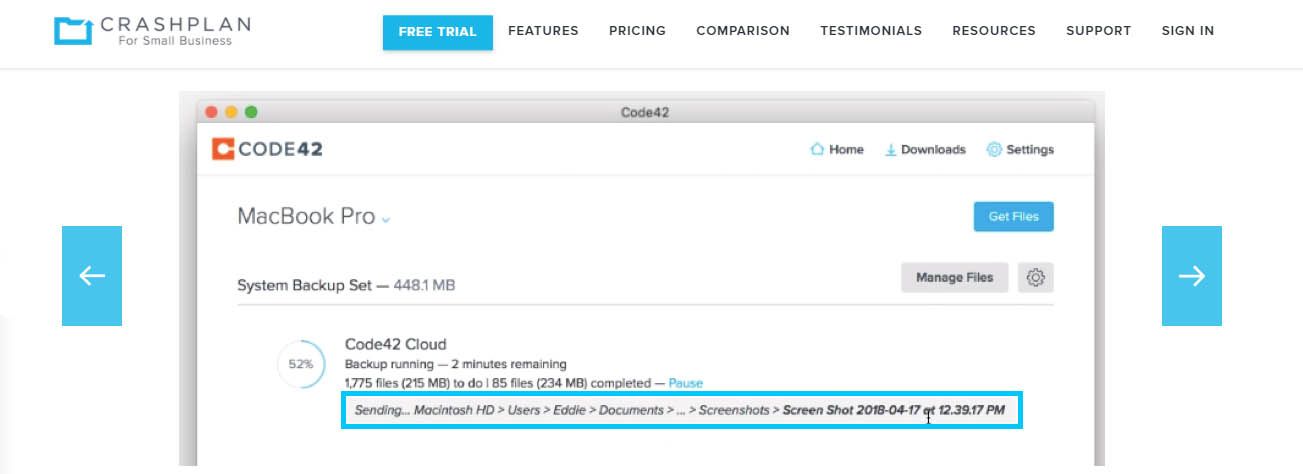This screenshot has width=1303, height=474.
Task: Click the Free Trial button
Action: (x=438, y=32)
